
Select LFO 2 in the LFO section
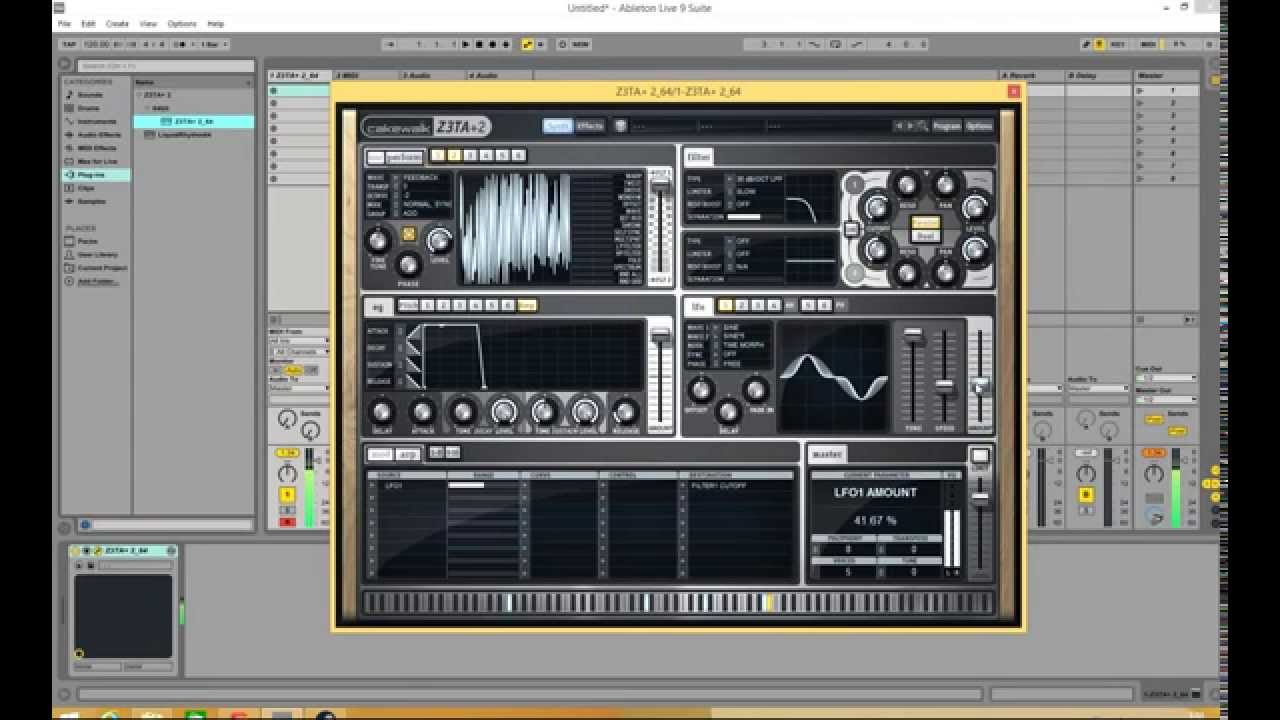coord(742,305)
